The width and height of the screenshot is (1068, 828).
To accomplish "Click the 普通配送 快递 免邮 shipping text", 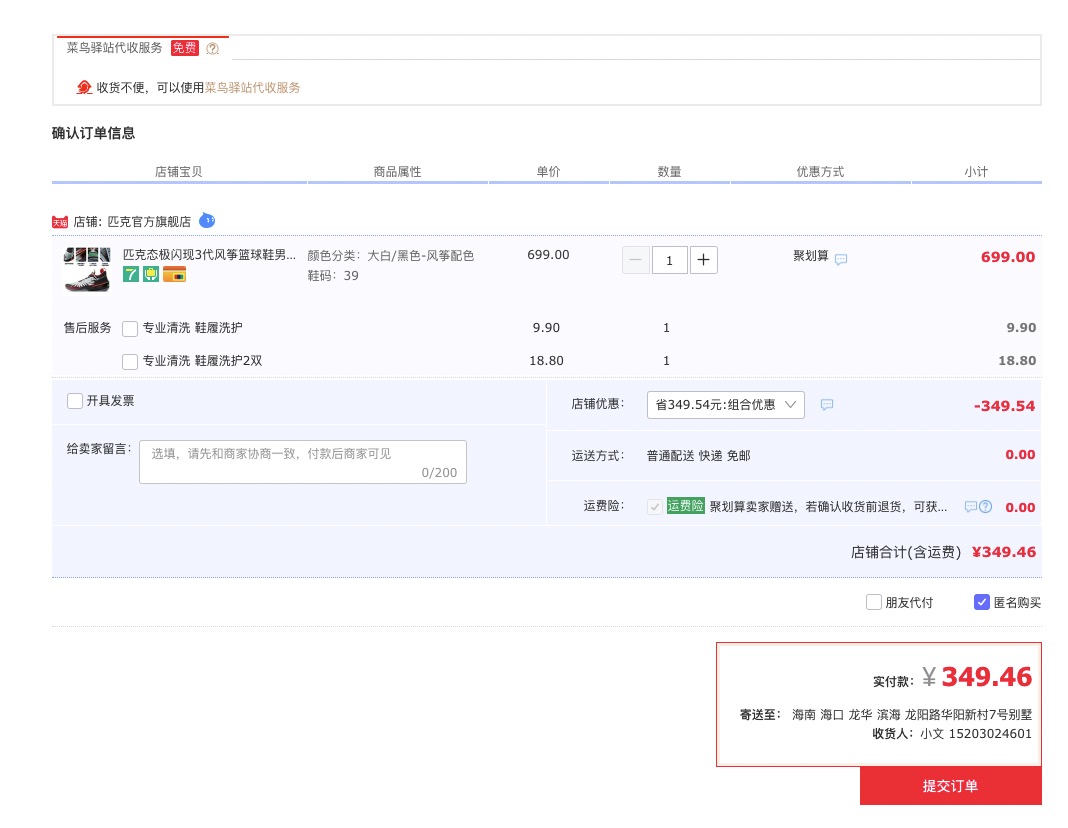I will (x=698, y=456).
